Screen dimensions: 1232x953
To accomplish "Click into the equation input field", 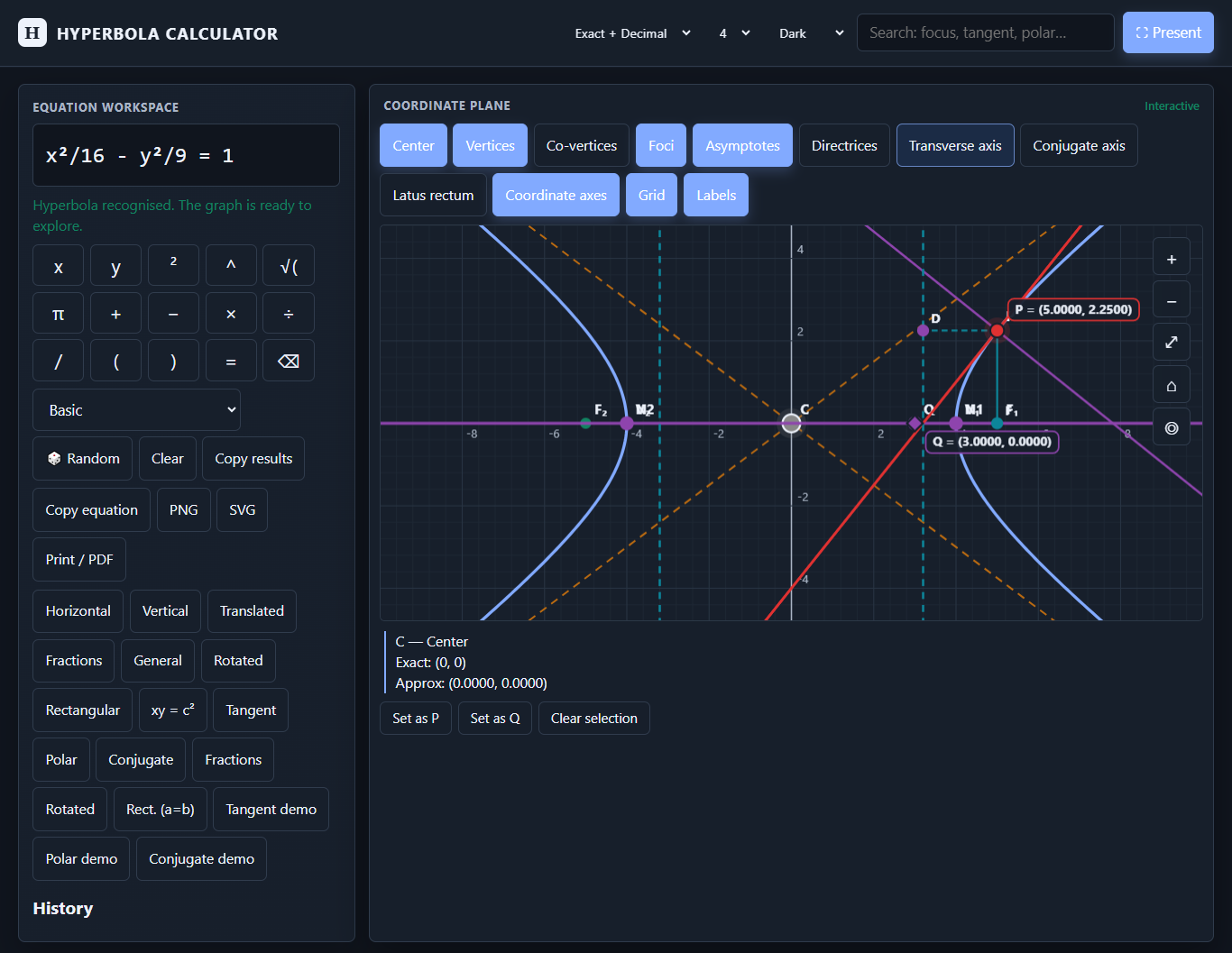I will 186,155.
